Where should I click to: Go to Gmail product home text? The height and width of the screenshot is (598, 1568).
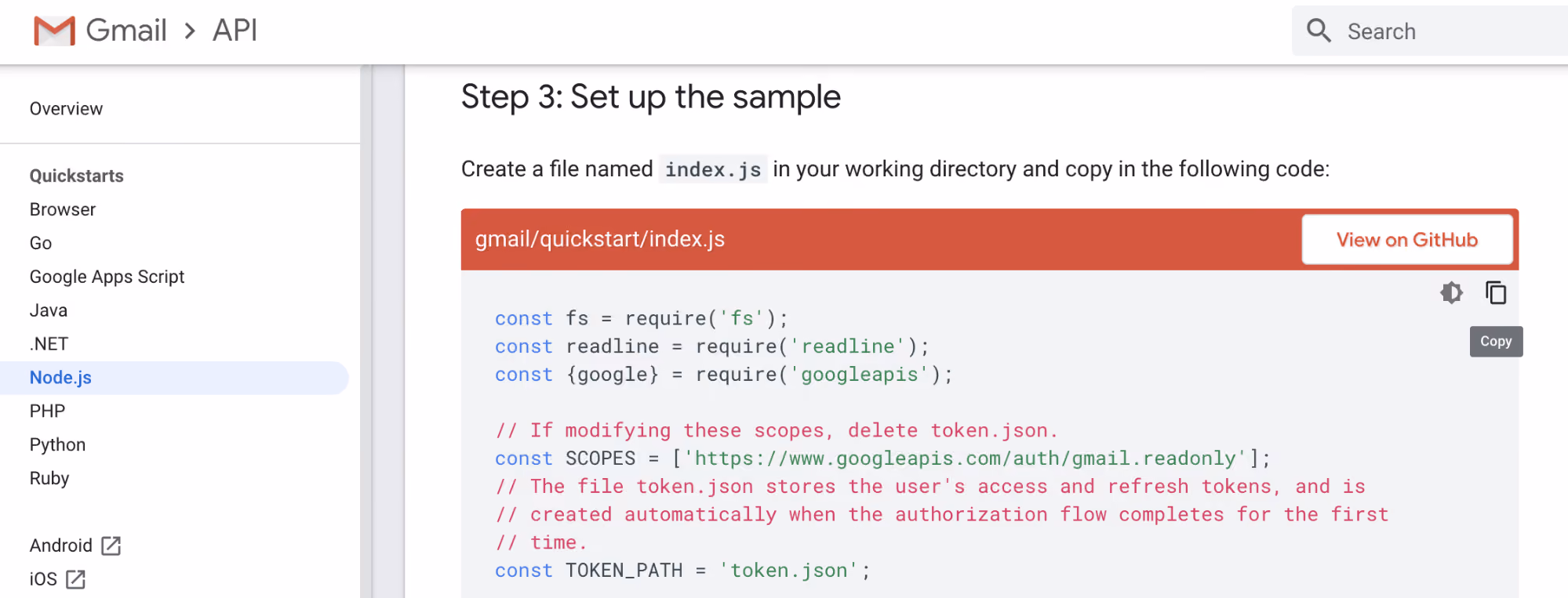[126, 31]
